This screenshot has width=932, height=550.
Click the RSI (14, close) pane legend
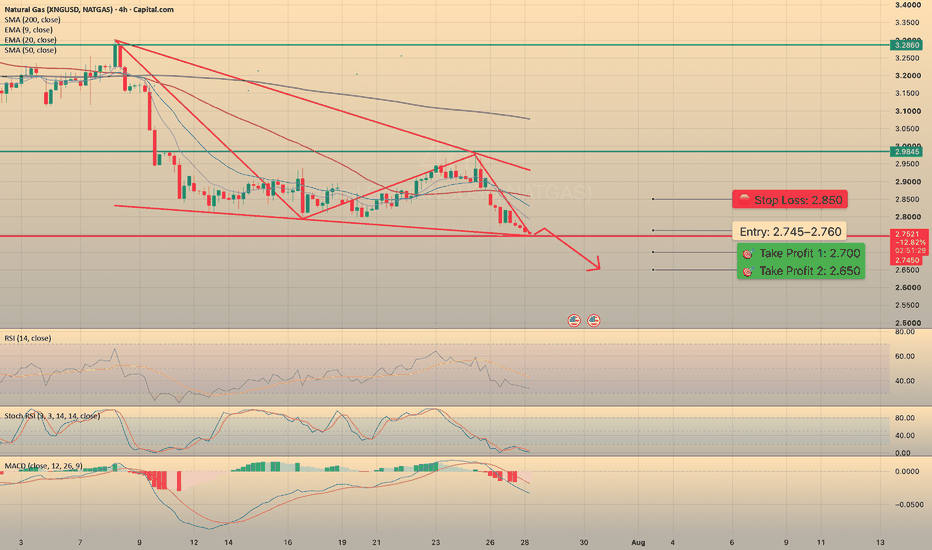[28, 338]
